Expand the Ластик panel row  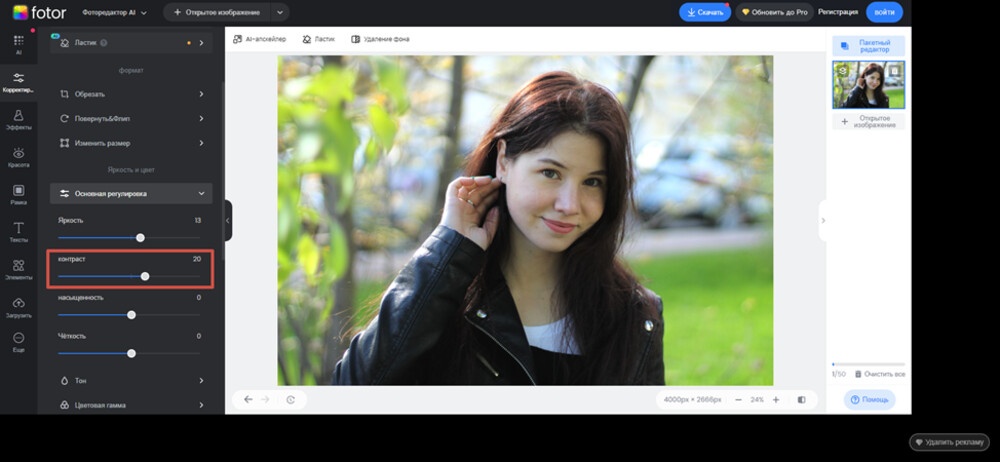click(131, 43)
